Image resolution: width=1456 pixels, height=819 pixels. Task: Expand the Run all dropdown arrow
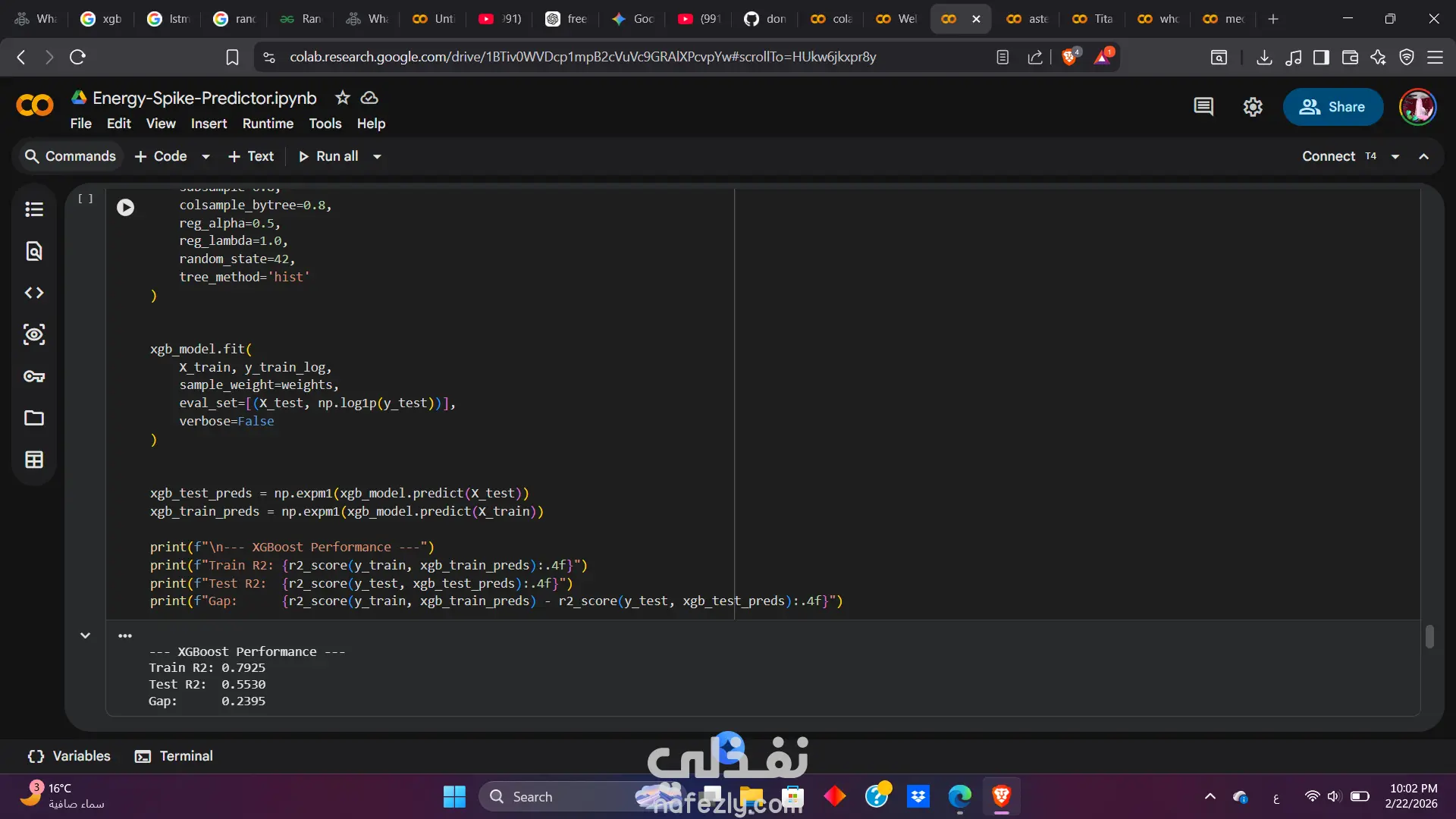click(377, 157)
